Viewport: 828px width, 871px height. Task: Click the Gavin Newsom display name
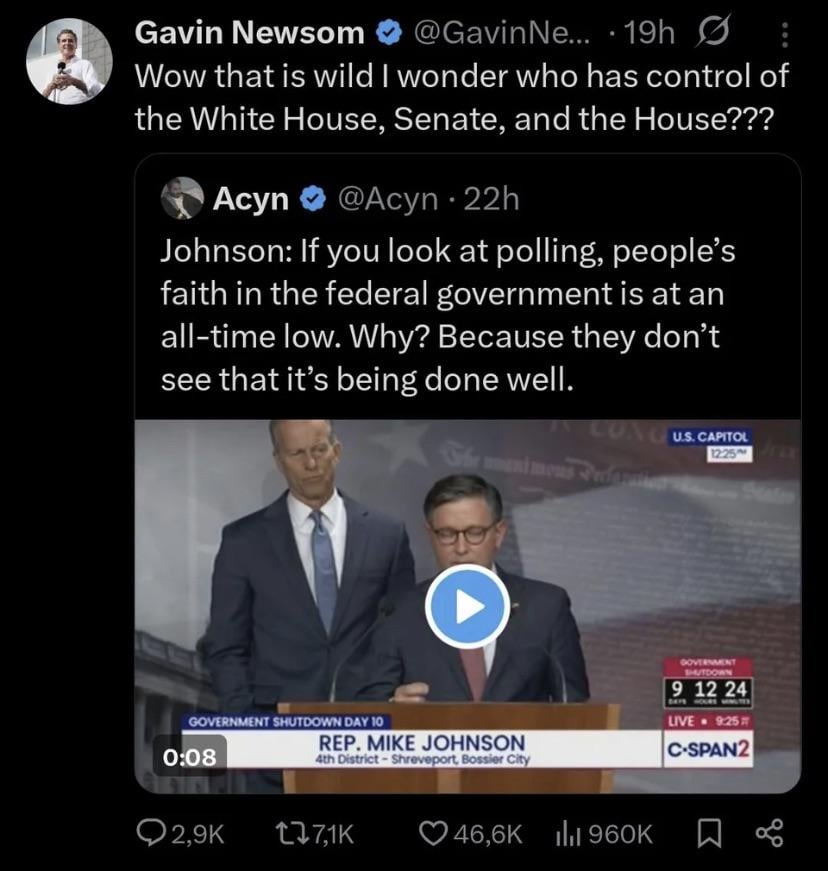pos(249,34)
